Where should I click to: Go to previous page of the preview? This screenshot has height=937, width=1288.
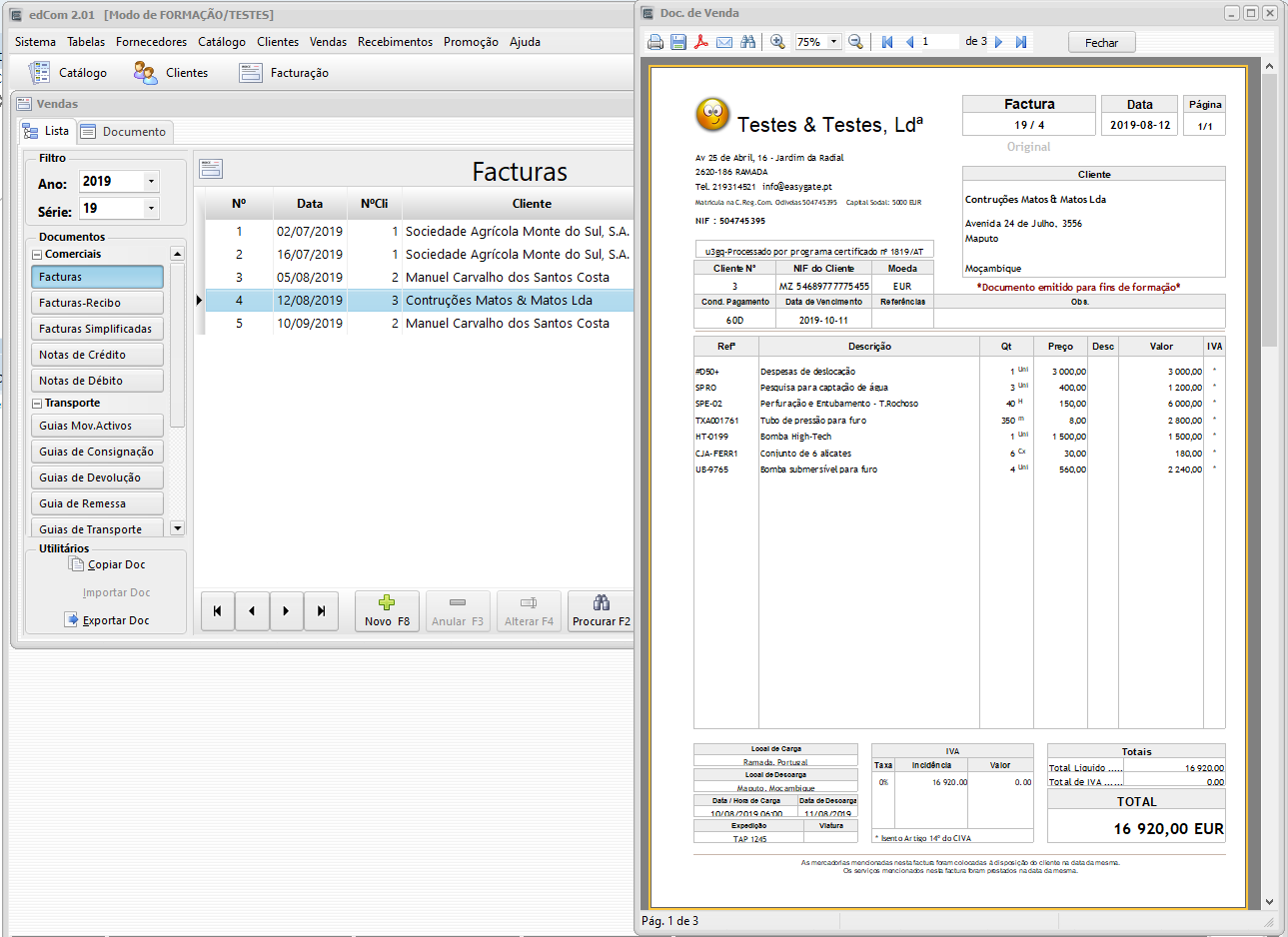coord(909,42)
